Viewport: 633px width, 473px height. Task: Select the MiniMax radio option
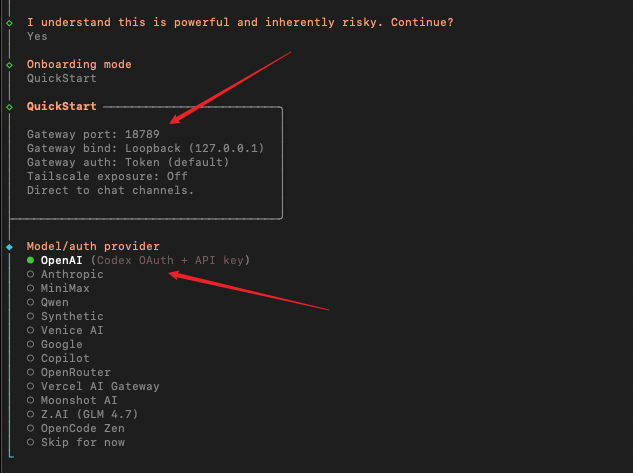58,288
